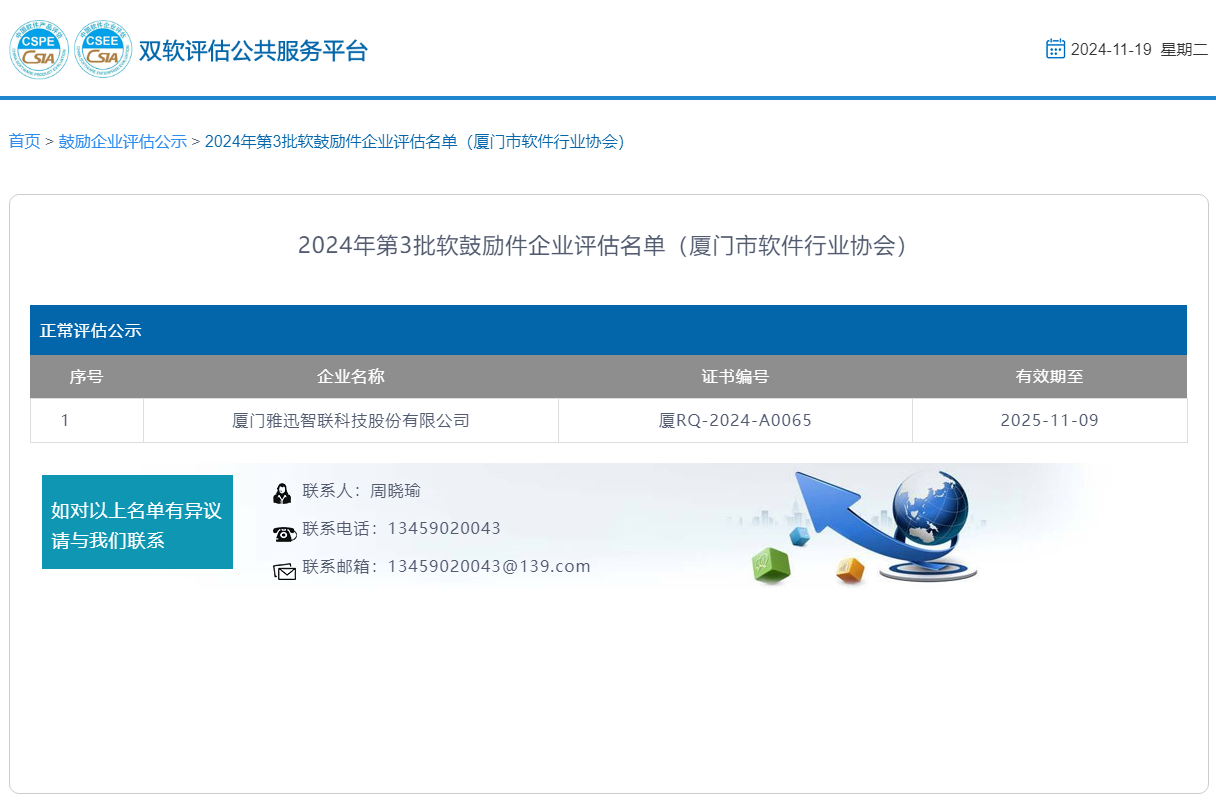This screenshot has width=1216, height=810.
Task: Click the contact name 周晓瑜
Action: coord(395,491)
